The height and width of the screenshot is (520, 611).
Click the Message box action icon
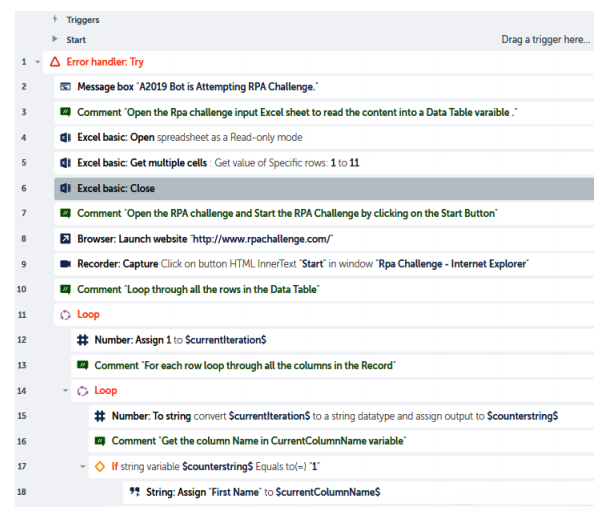65,87
